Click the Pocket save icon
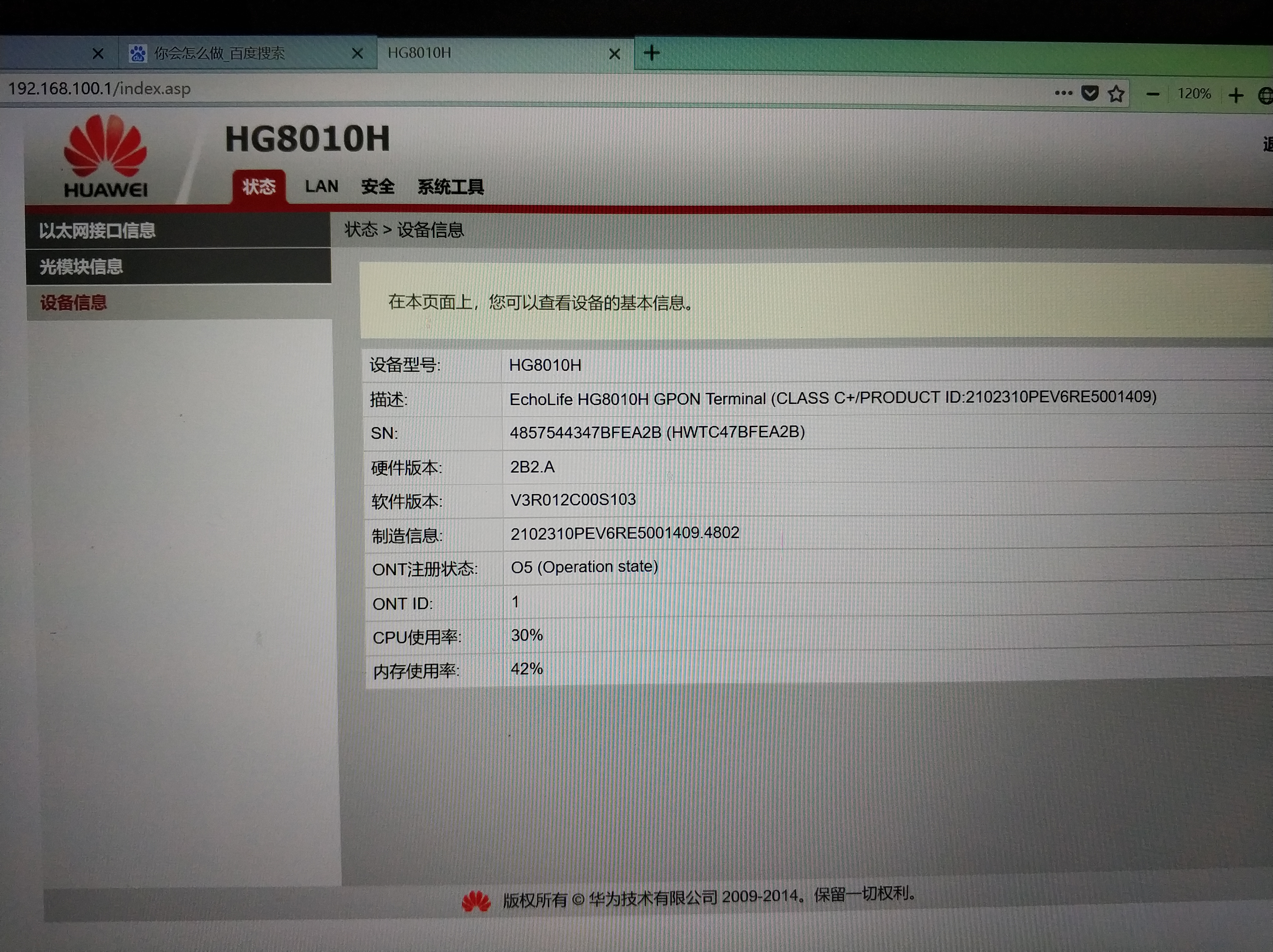1273x952 pixels. (x=1090, y=93)
